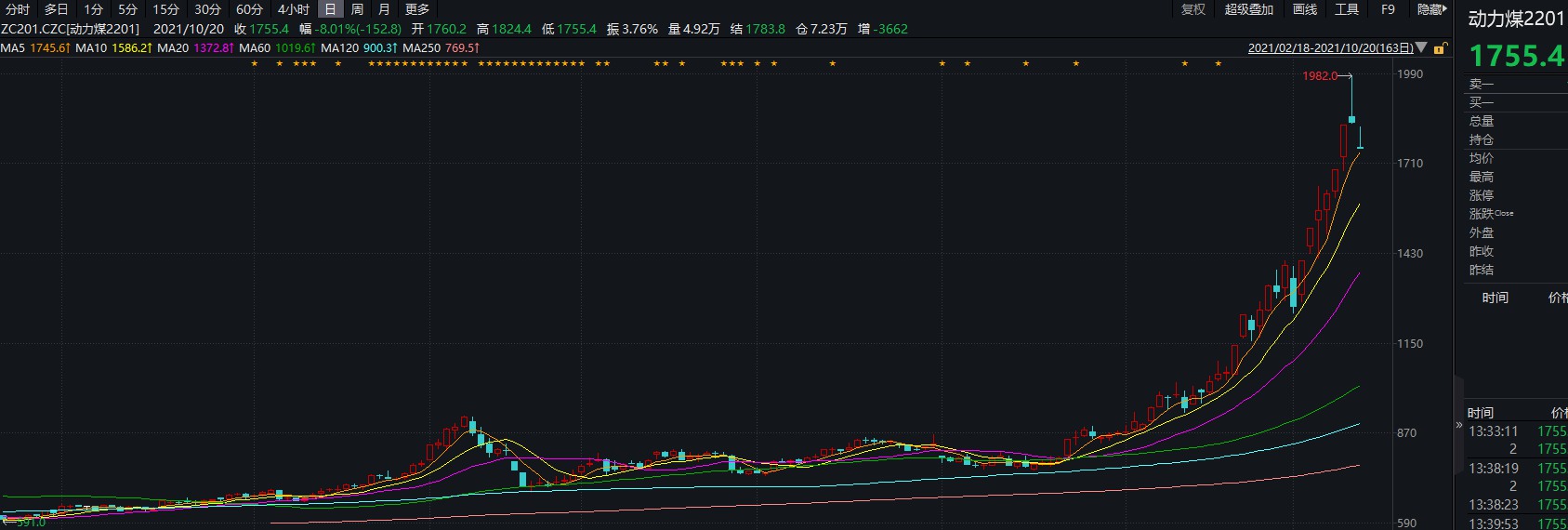The height and width of the screenshot is (530, 1568).
Task: Select the 13:33:11 tick row
Action: tap(1517, 431)
